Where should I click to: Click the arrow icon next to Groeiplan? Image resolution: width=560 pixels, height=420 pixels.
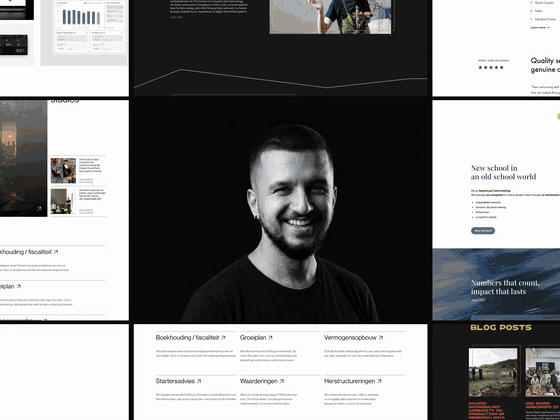270,338
